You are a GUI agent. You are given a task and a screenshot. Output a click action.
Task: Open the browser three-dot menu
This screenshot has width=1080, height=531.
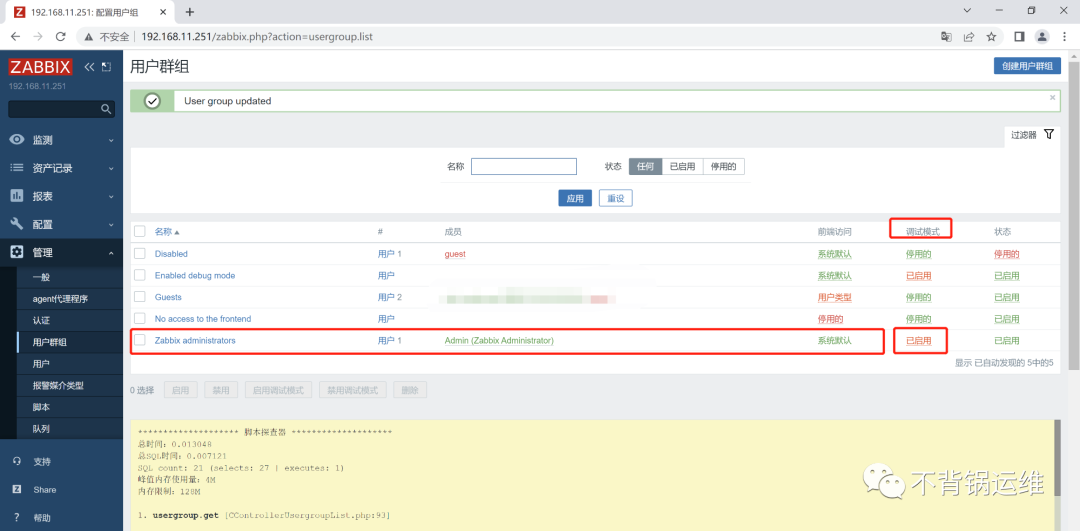click(1064, 37)
